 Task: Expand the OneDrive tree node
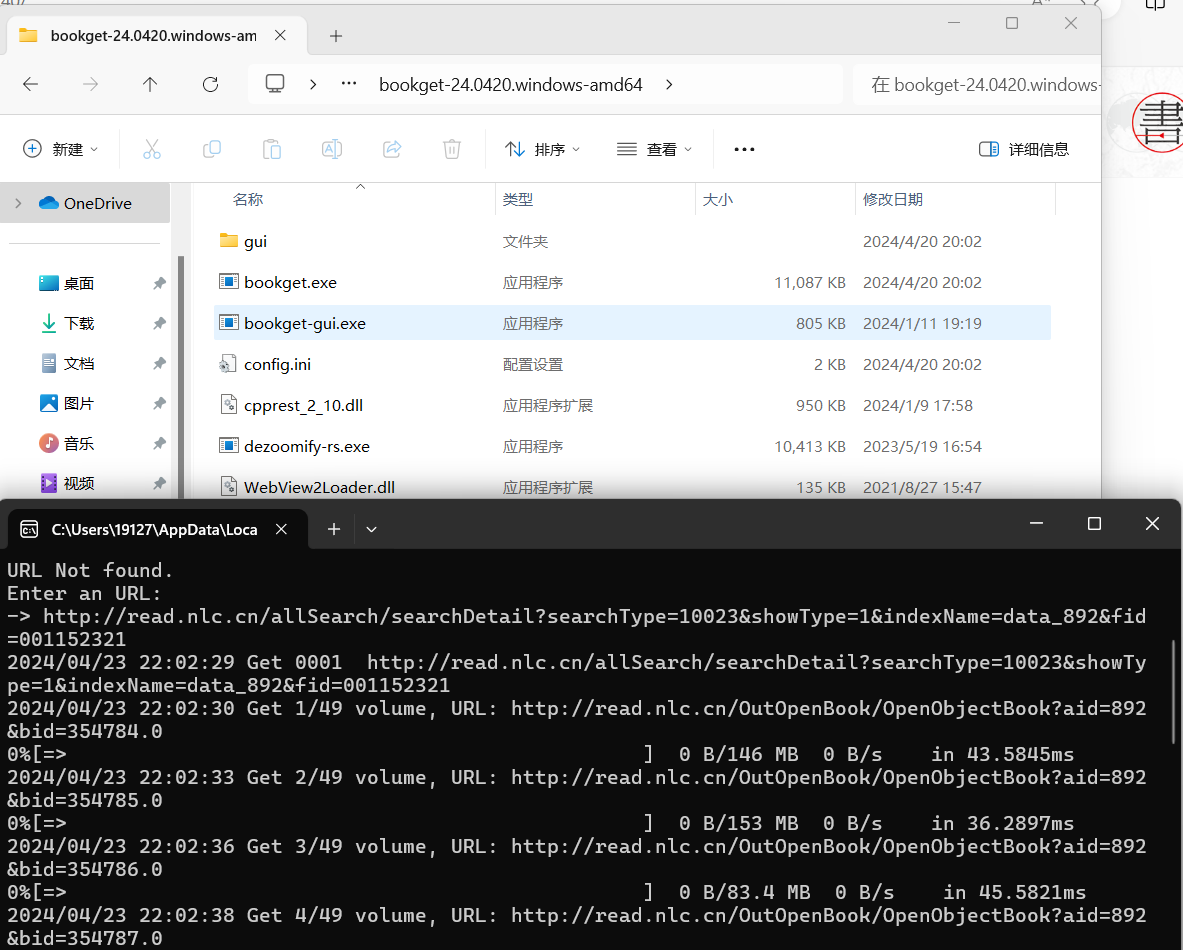[x=18, y=203]
